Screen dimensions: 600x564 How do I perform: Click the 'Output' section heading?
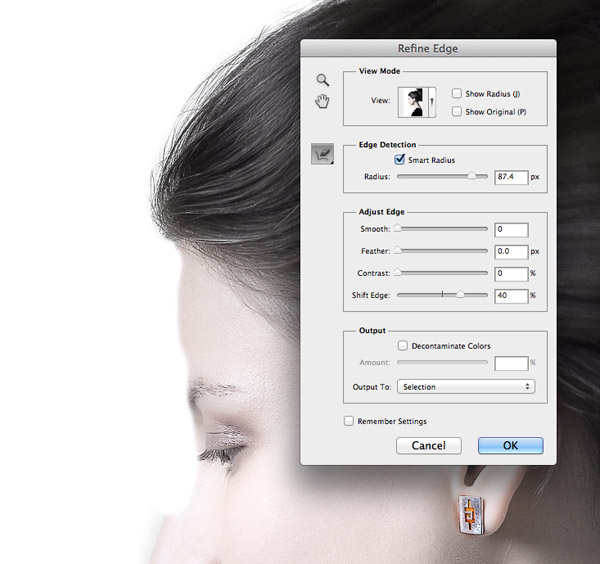point(372,330)
